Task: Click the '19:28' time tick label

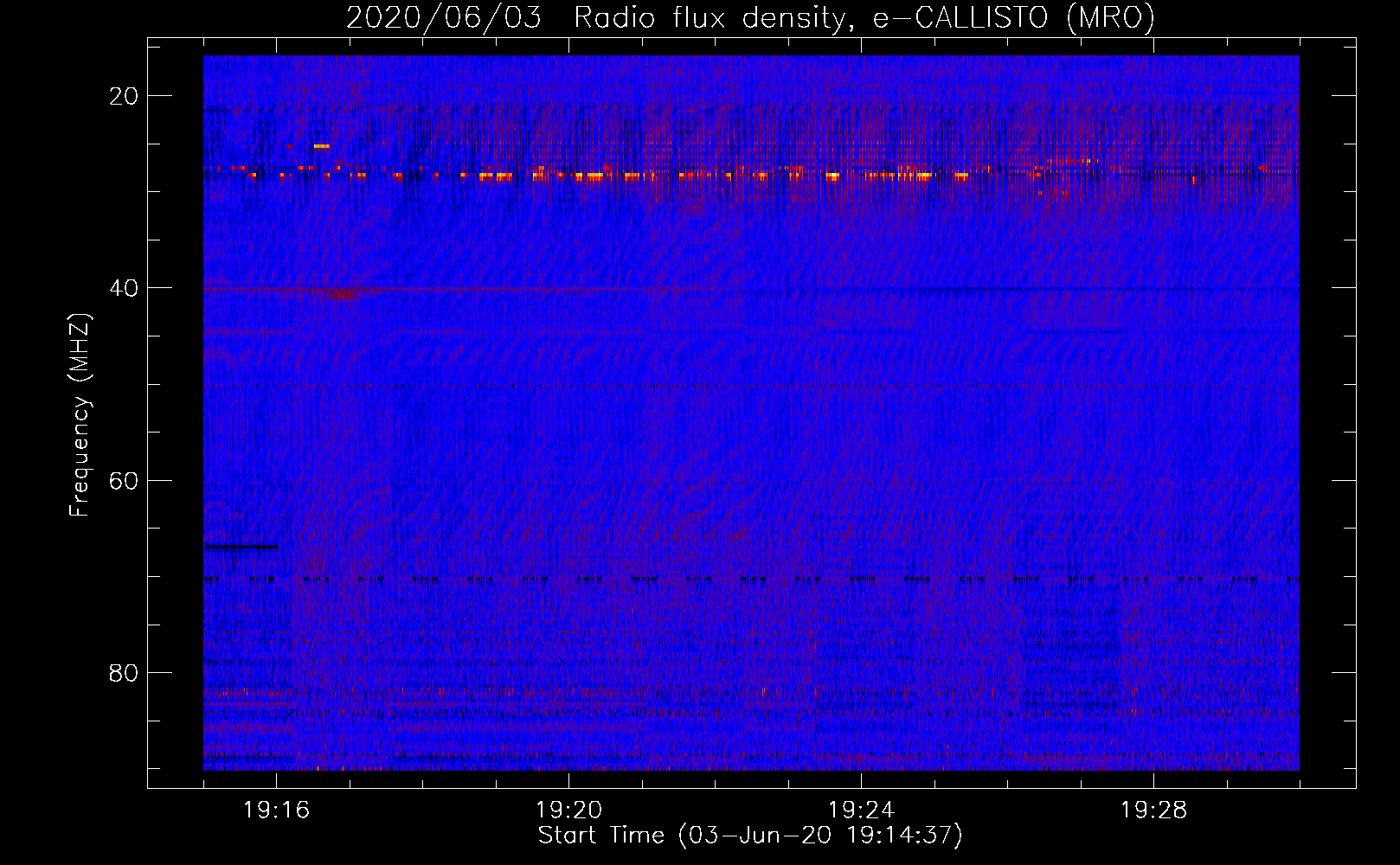Action: pyautogui.click(x=1153, y=811)
